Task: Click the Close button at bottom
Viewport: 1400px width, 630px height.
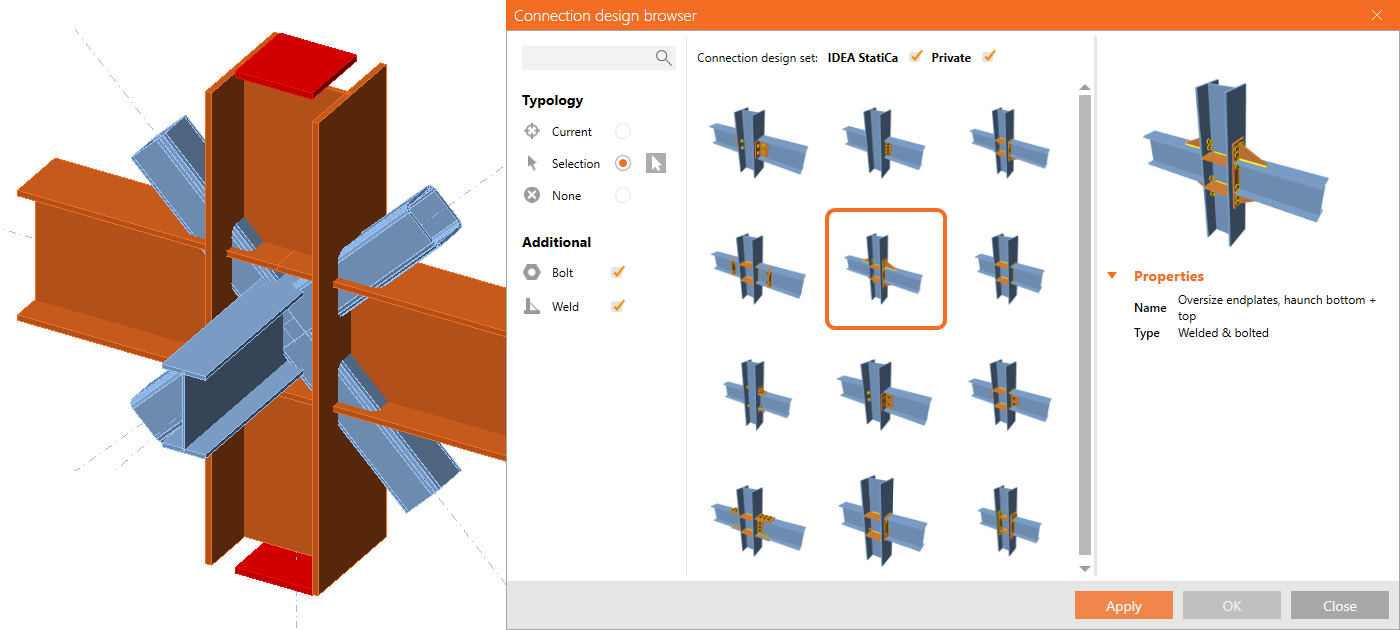Action: pos(1339,605)
